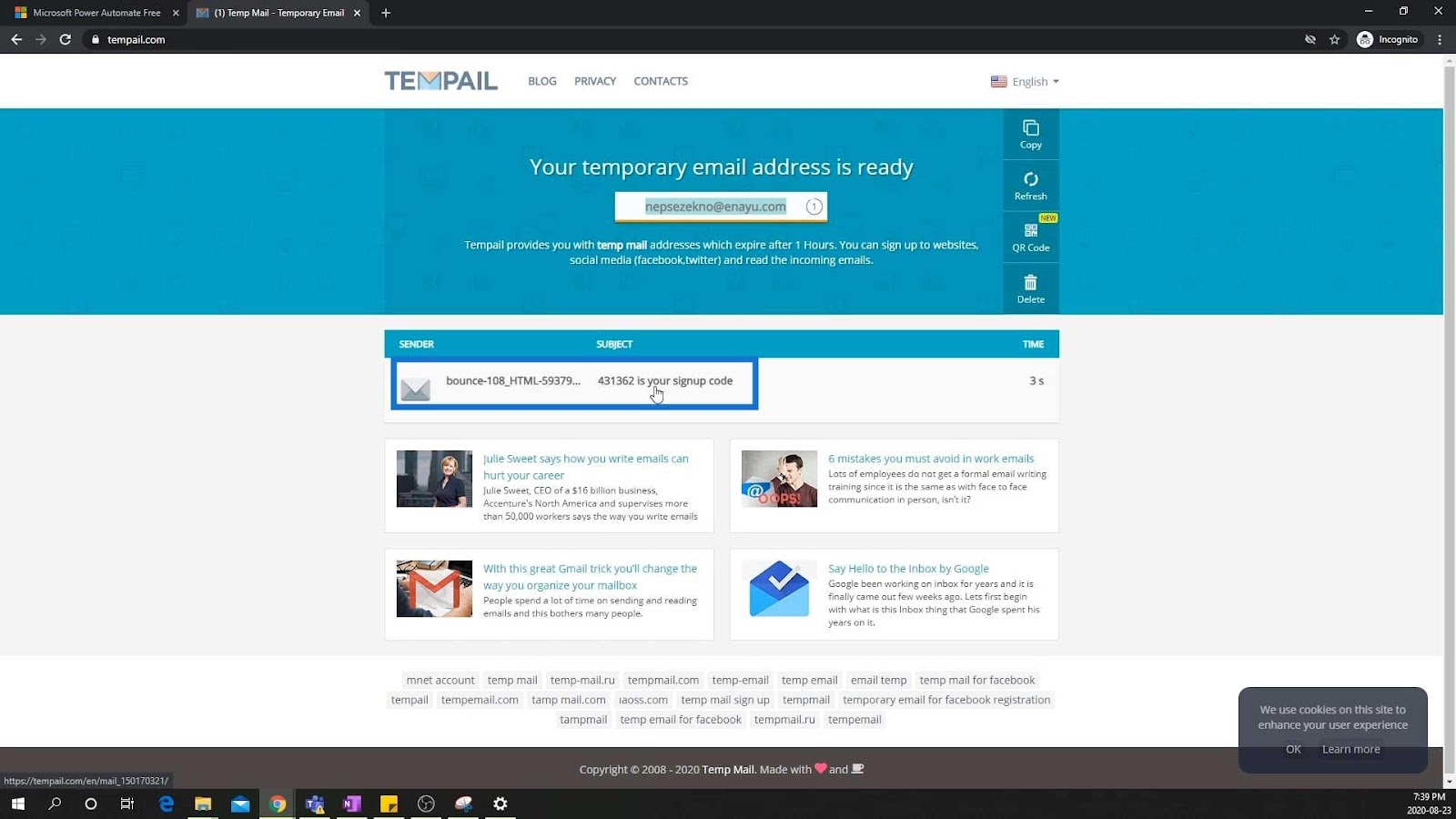Click the 'tampmail' tag

583,720
